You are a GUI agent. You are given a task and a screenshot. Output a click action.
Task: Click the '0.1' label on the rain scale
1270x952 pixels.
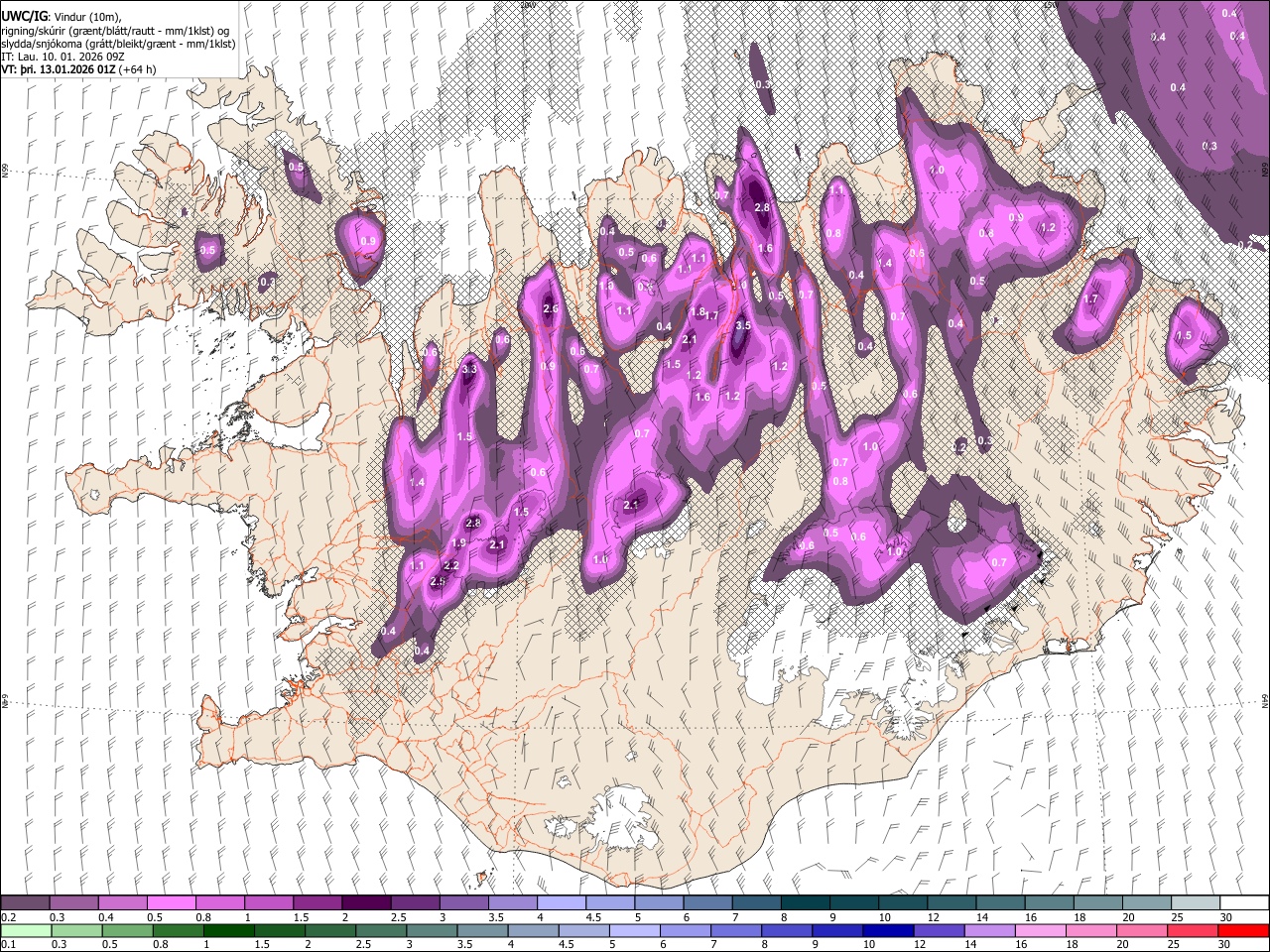[9, 945]
